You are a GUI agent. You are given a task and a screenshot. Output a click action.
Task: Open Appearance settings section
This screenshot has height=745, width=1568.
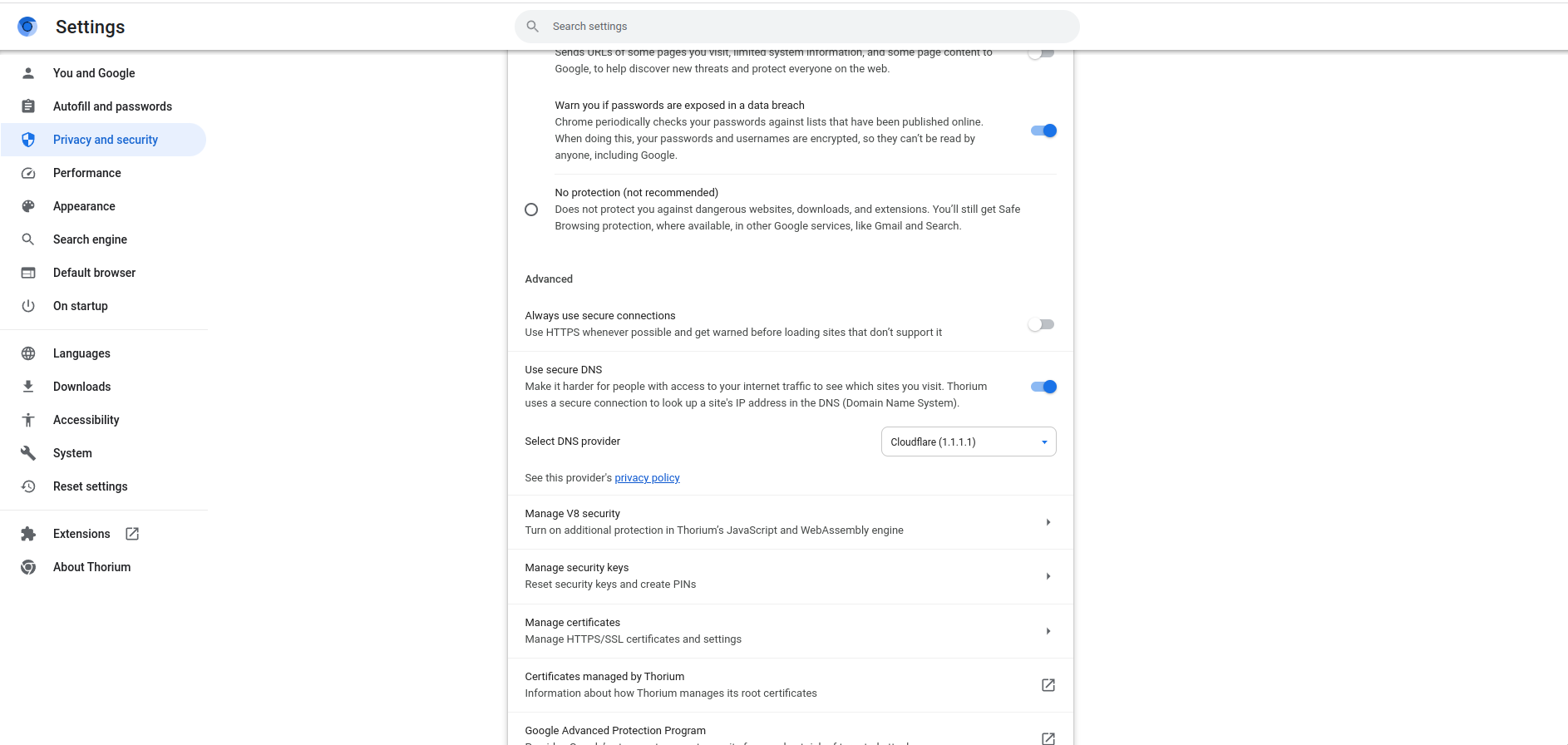click(103, 206)
